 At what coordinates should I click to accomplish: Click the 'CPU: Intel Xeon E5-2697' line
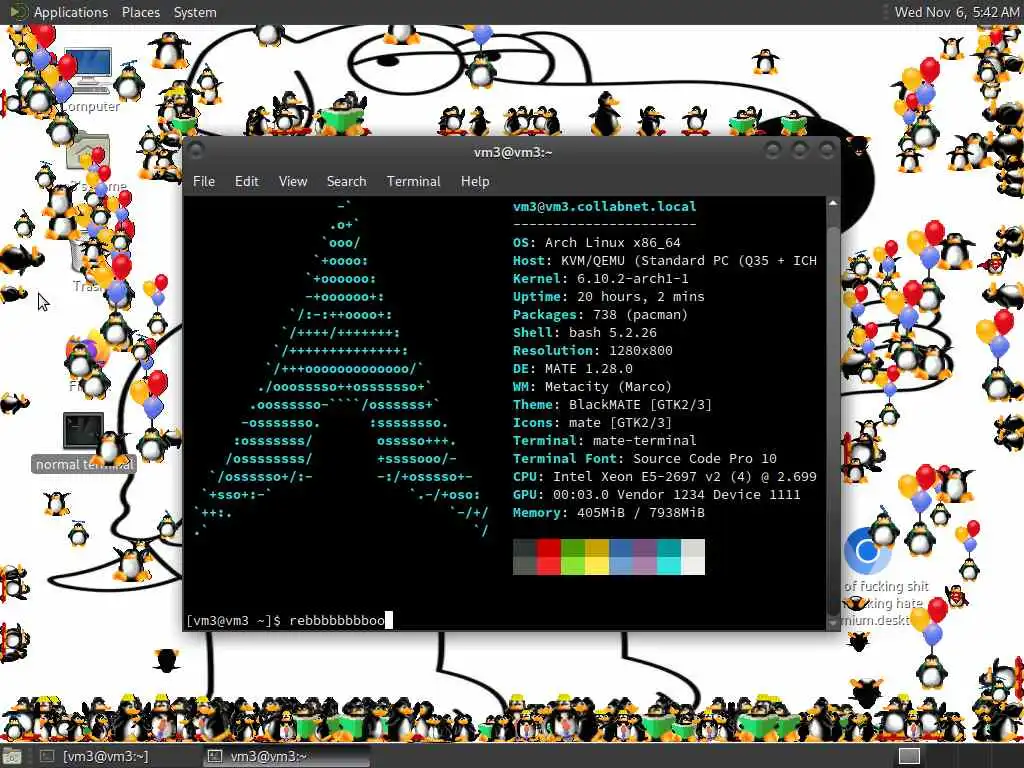coord(665,477)
